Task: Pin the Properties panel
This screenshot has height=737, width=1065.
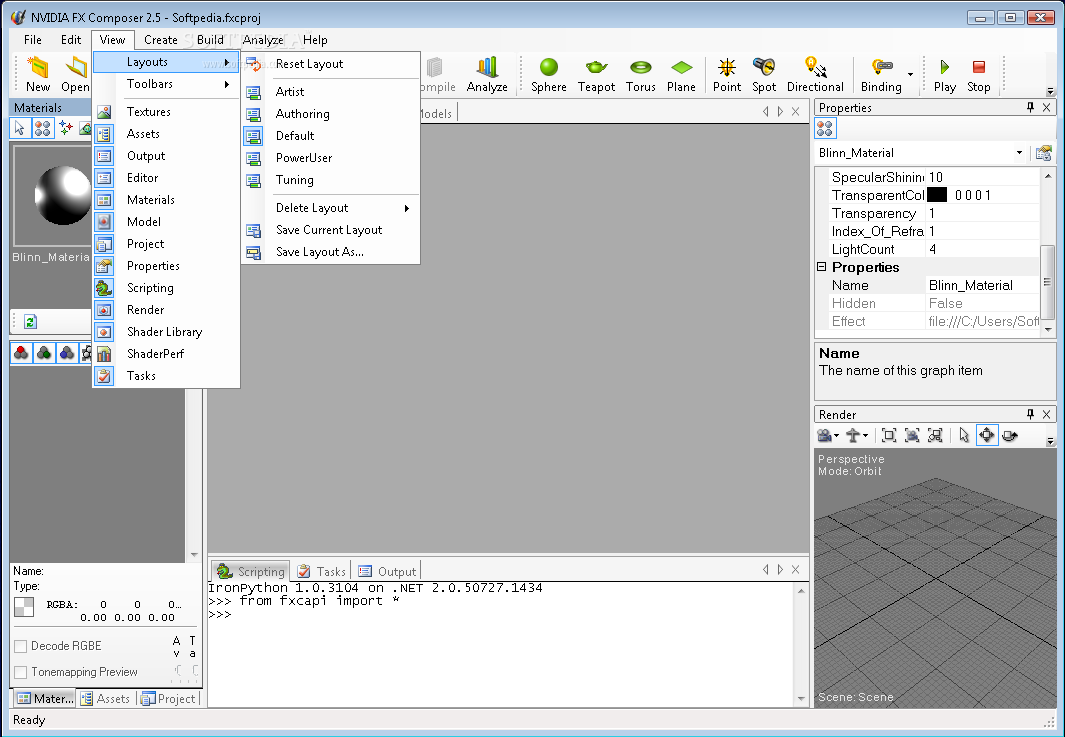Action: coord(1030,107)
